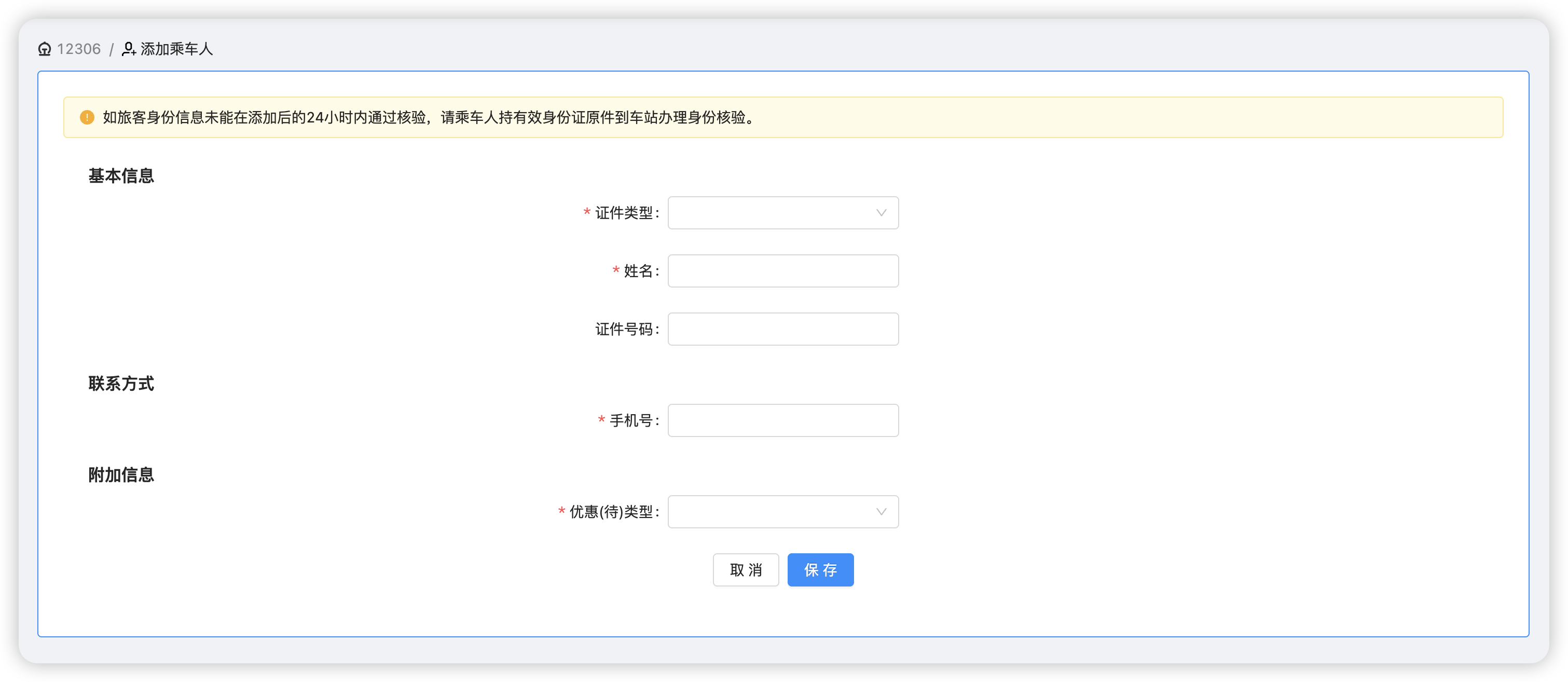Click the add-passenger person icon in breadcrumb
Image resolution: width=1568 pixels, height=682 pixels.
click(129, 49)
